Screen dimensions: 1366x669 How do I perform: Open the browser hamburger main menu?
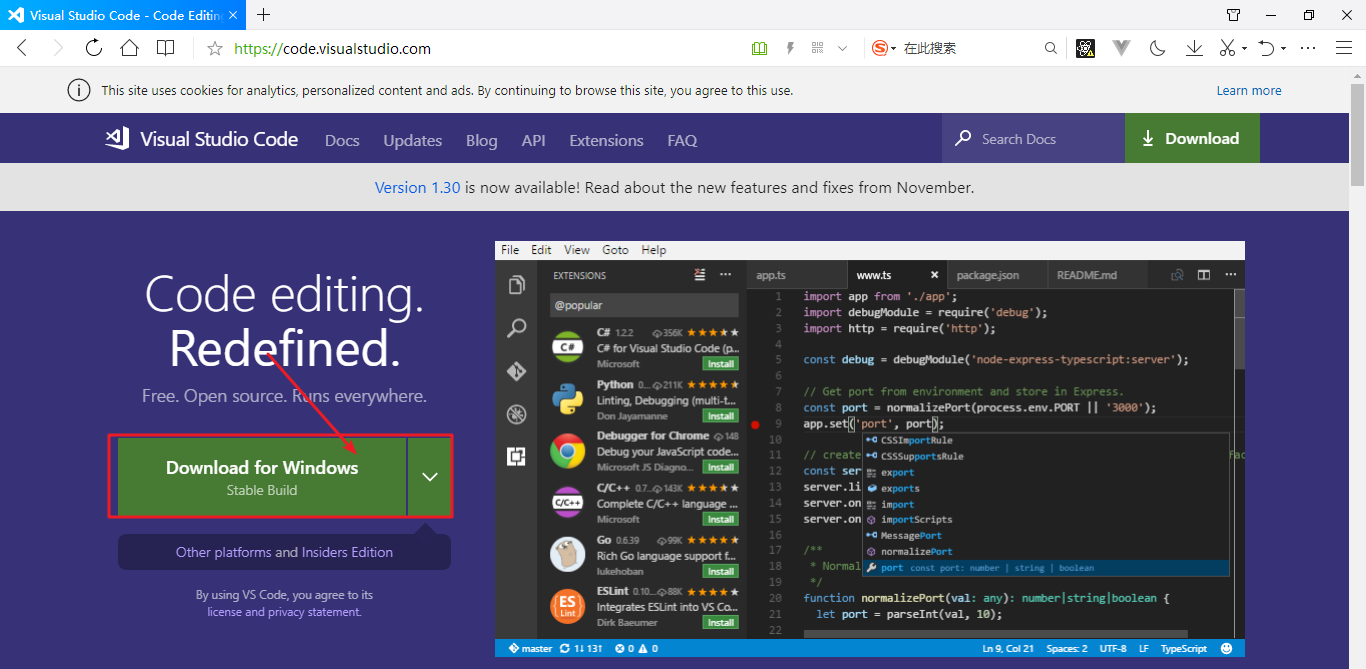(1344, 48)
